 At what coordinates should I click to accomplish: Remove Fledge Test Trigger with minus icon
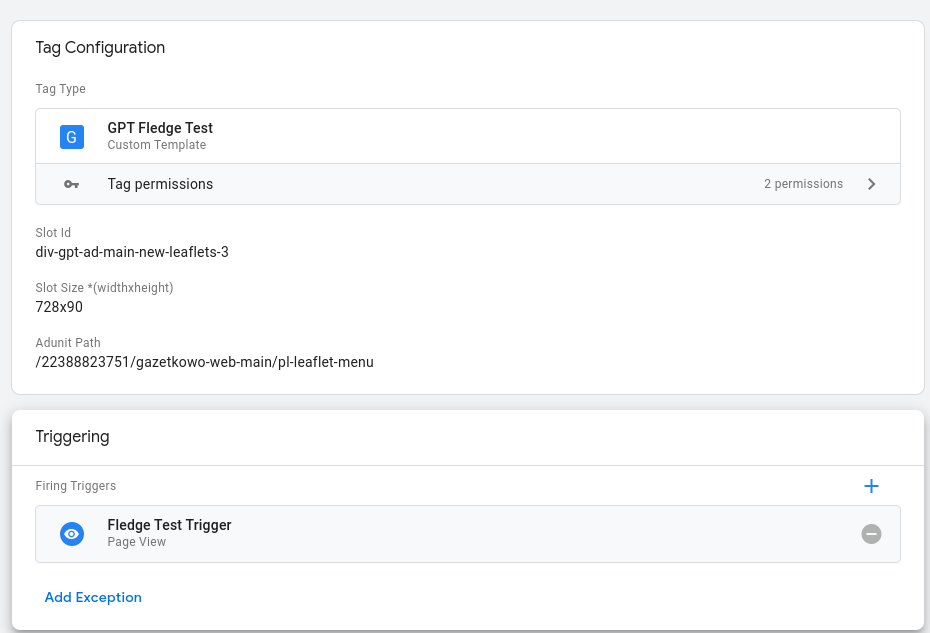click(871, 534)
